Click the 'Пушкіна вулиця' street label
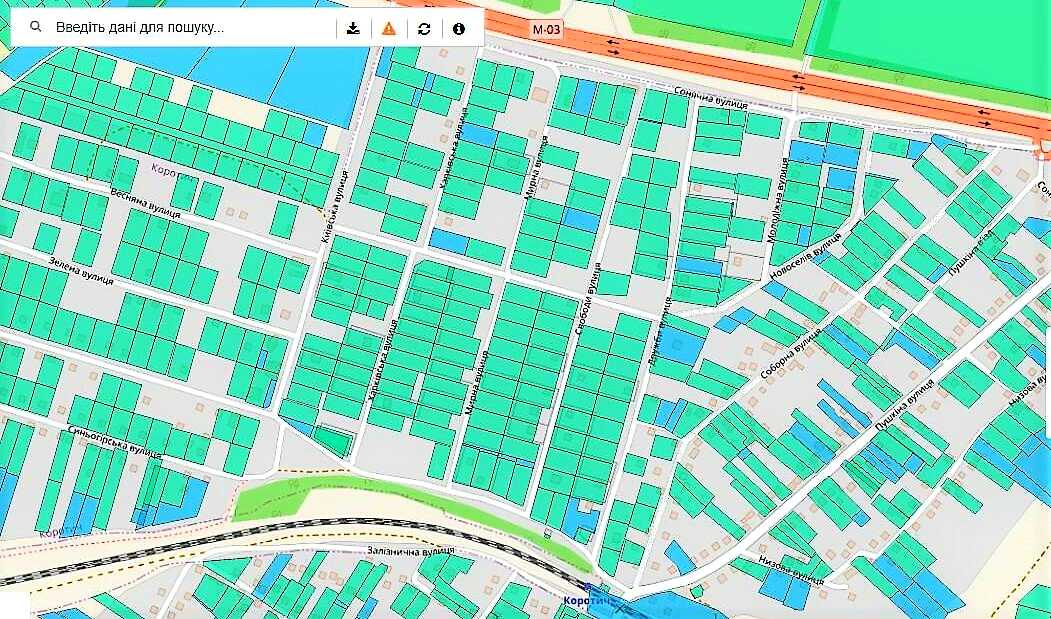The width and height of the screenshot is (1051, 619). pyautogui.click(x=905, y=404)
